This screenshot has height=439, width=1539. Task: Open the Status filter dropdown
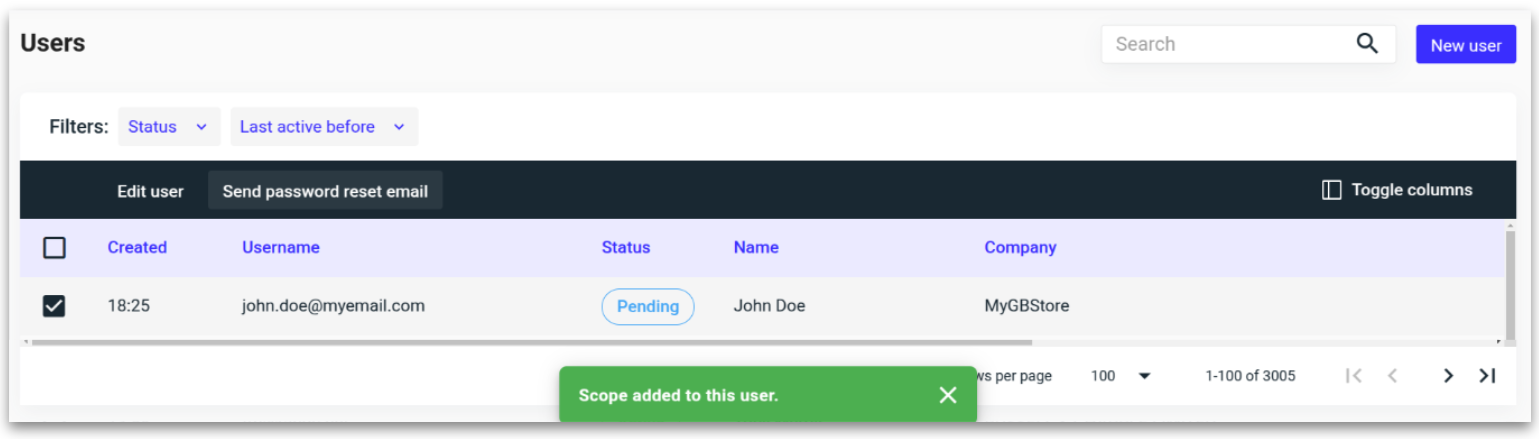(168, 127)
